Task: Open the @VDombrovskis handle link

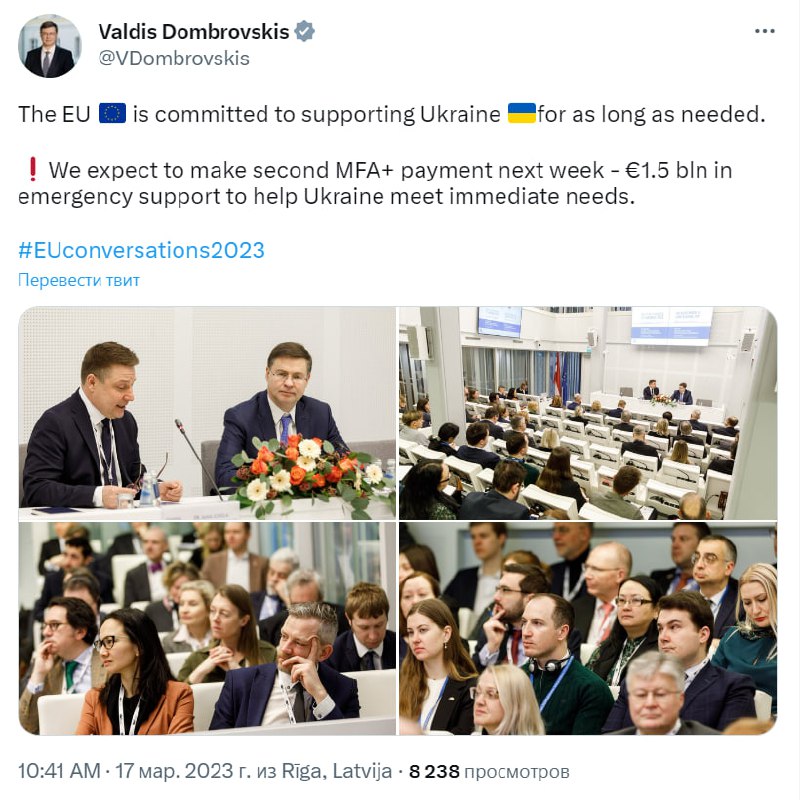Action: click(174, 58)
